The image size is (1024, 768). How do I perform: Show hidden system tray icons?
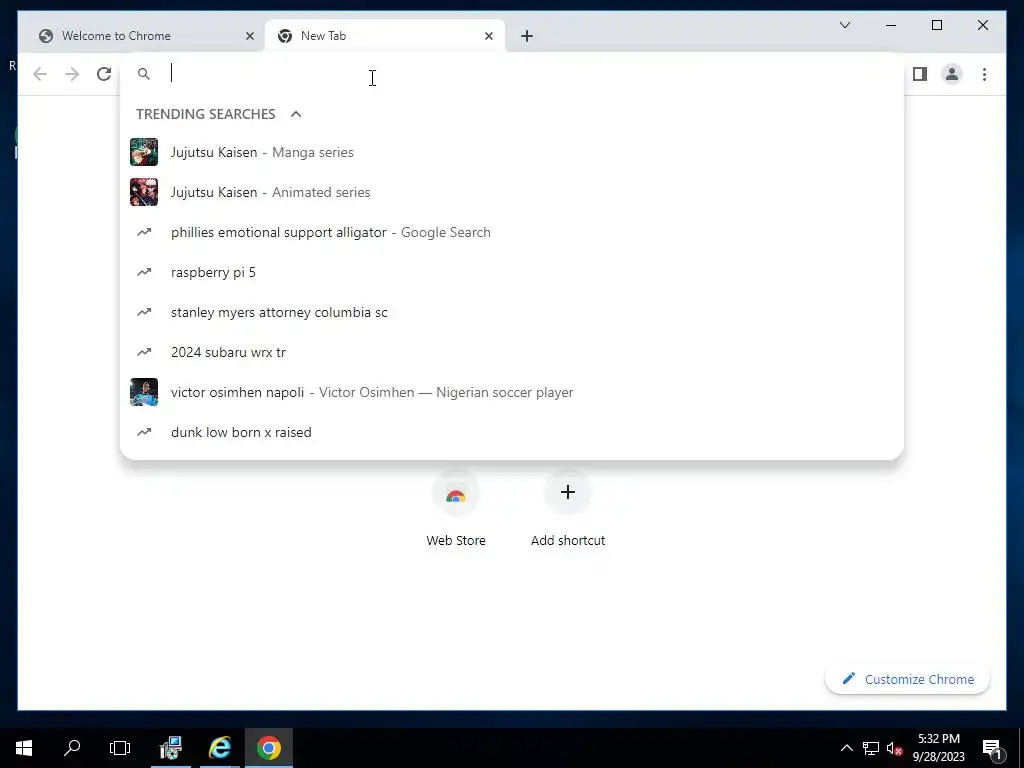click(x=846, y=748)
